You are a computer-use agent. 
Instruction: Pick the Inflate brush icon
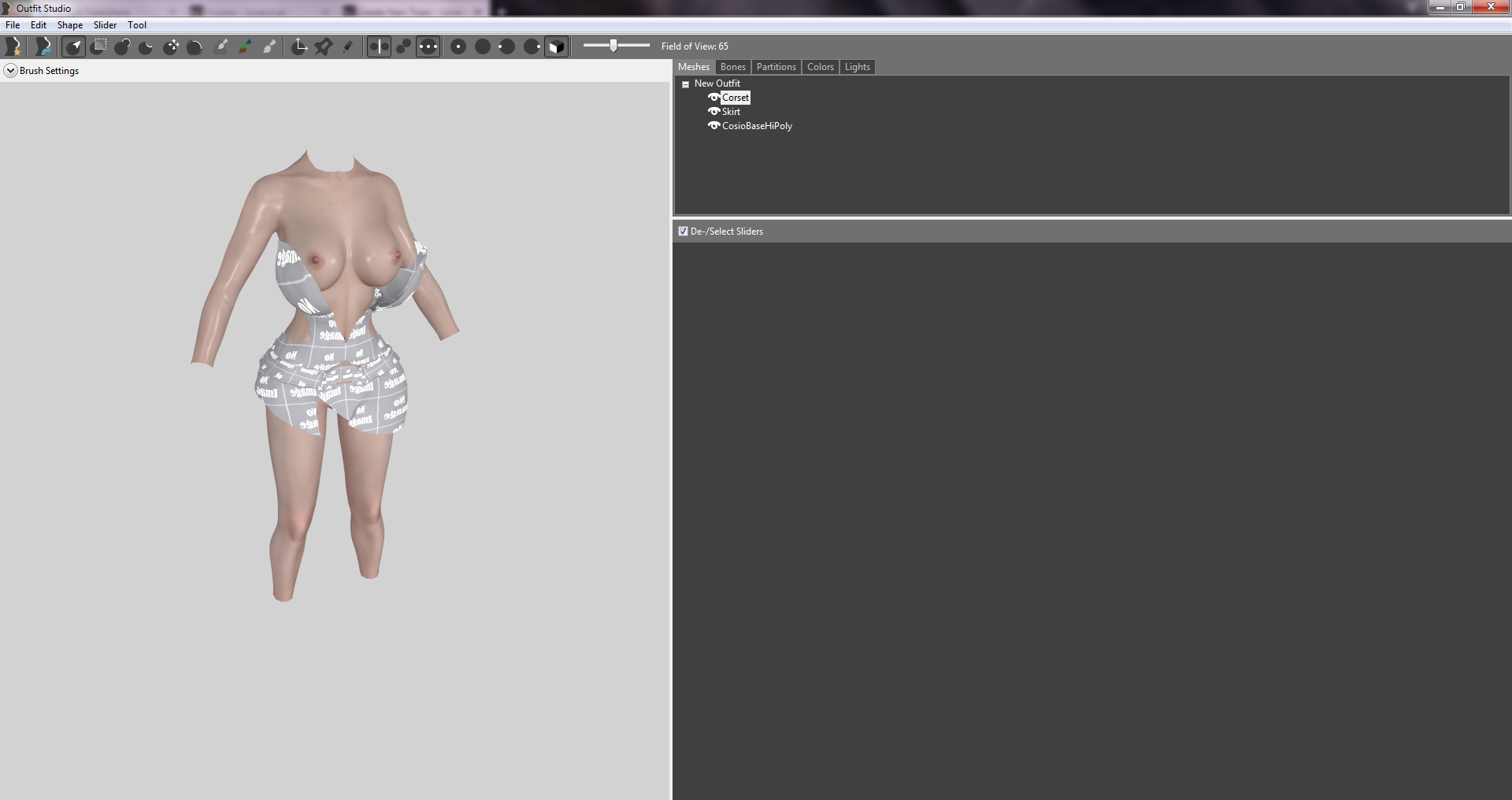coord(122,46)
